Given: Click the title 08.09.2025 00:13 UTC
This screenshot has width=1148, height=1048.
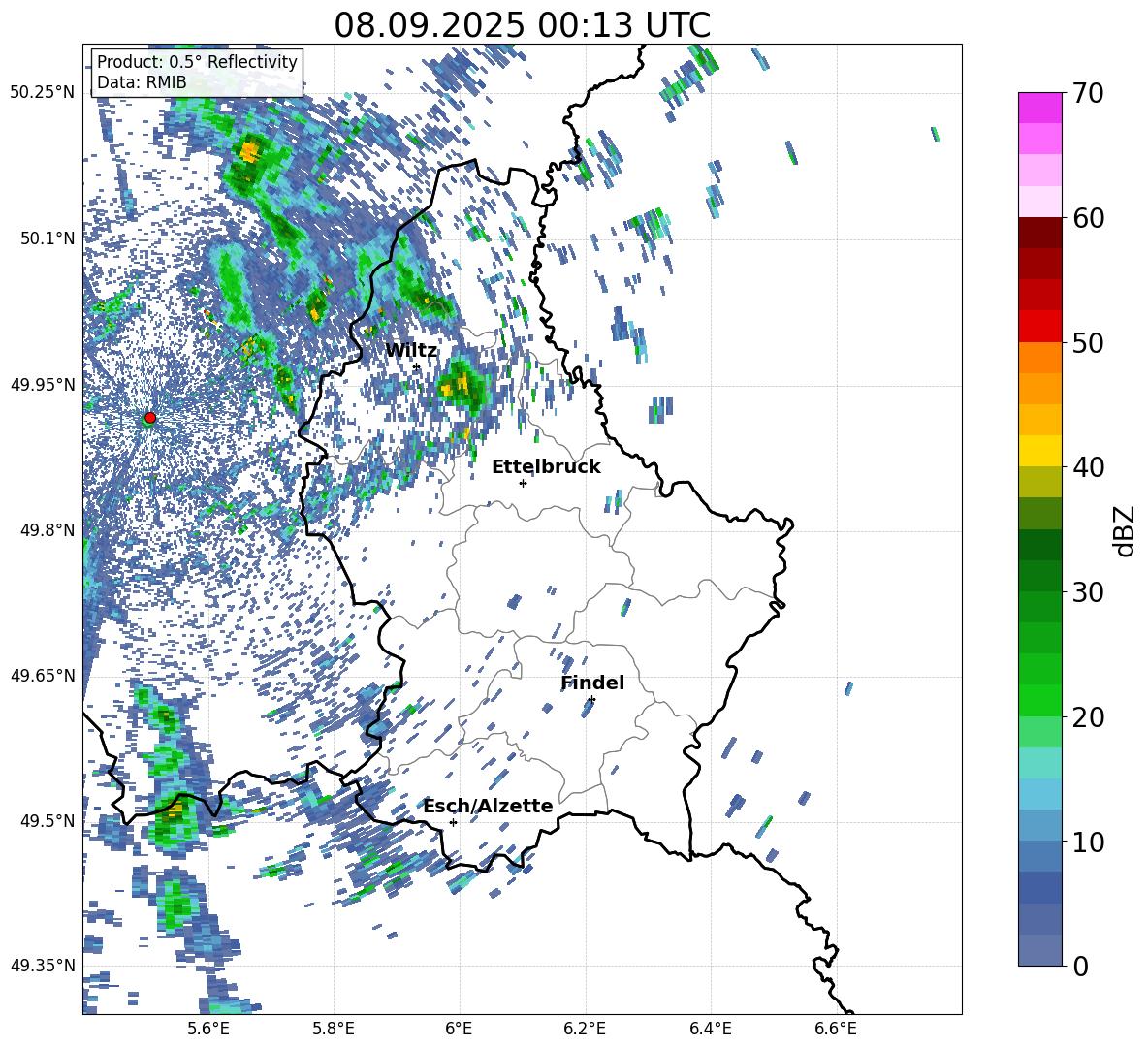Looking at the screenshot, I should (522, 25).
